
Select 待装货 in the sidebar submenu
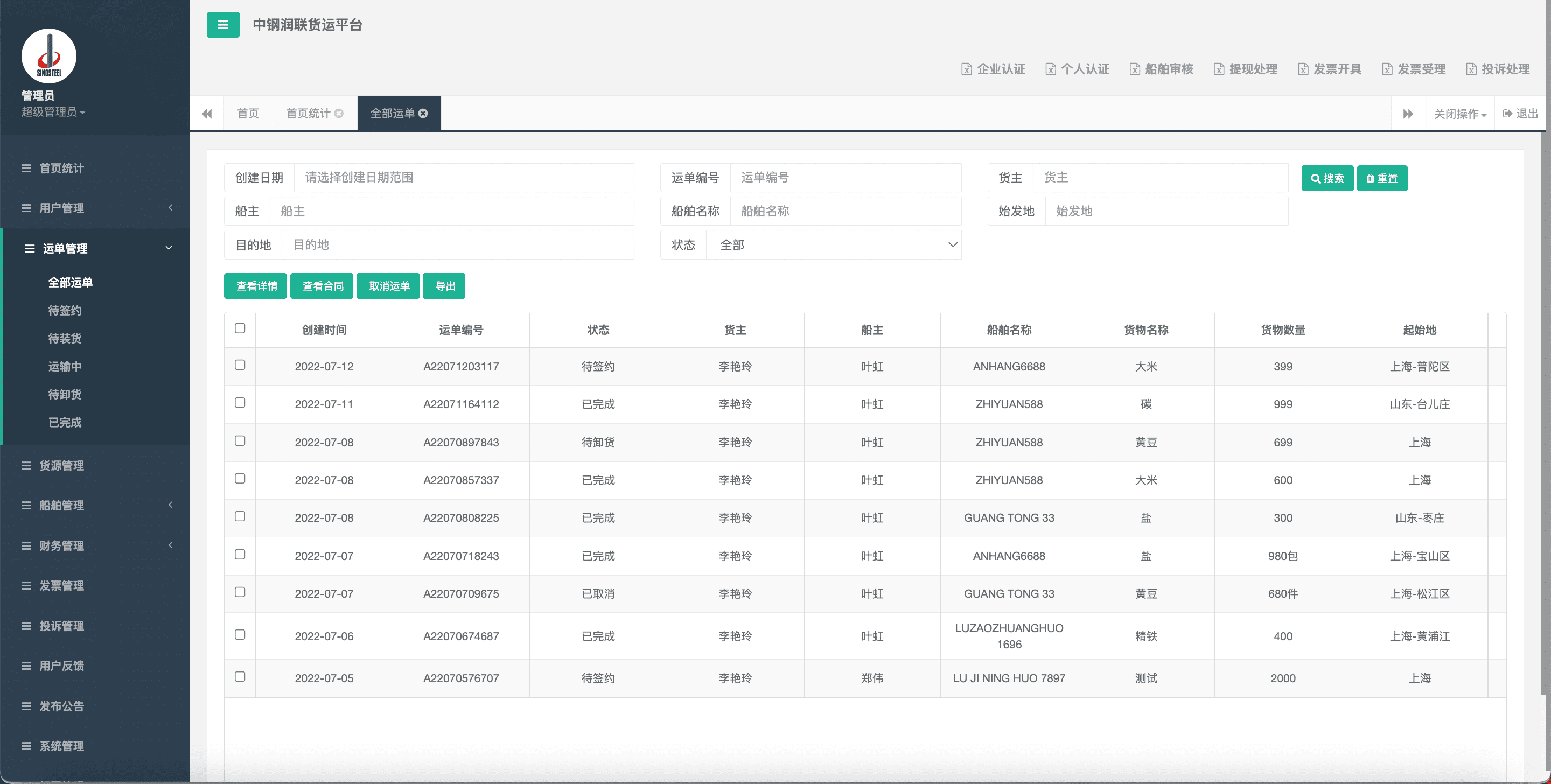click(65, 338)
